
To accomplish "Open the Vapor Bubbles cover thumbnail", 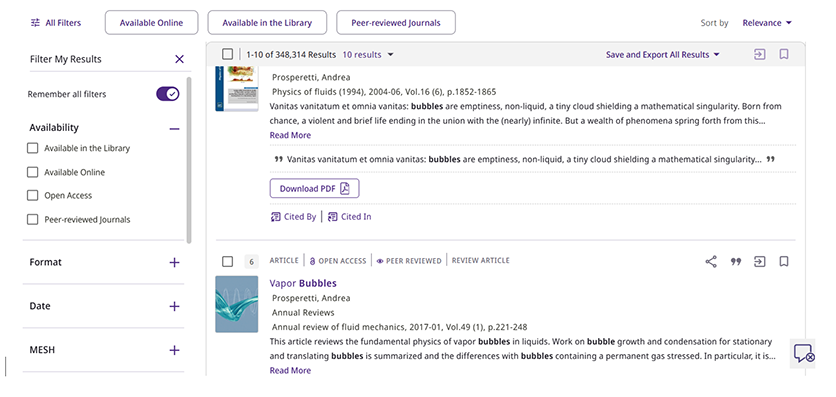I will pos(237,304).
